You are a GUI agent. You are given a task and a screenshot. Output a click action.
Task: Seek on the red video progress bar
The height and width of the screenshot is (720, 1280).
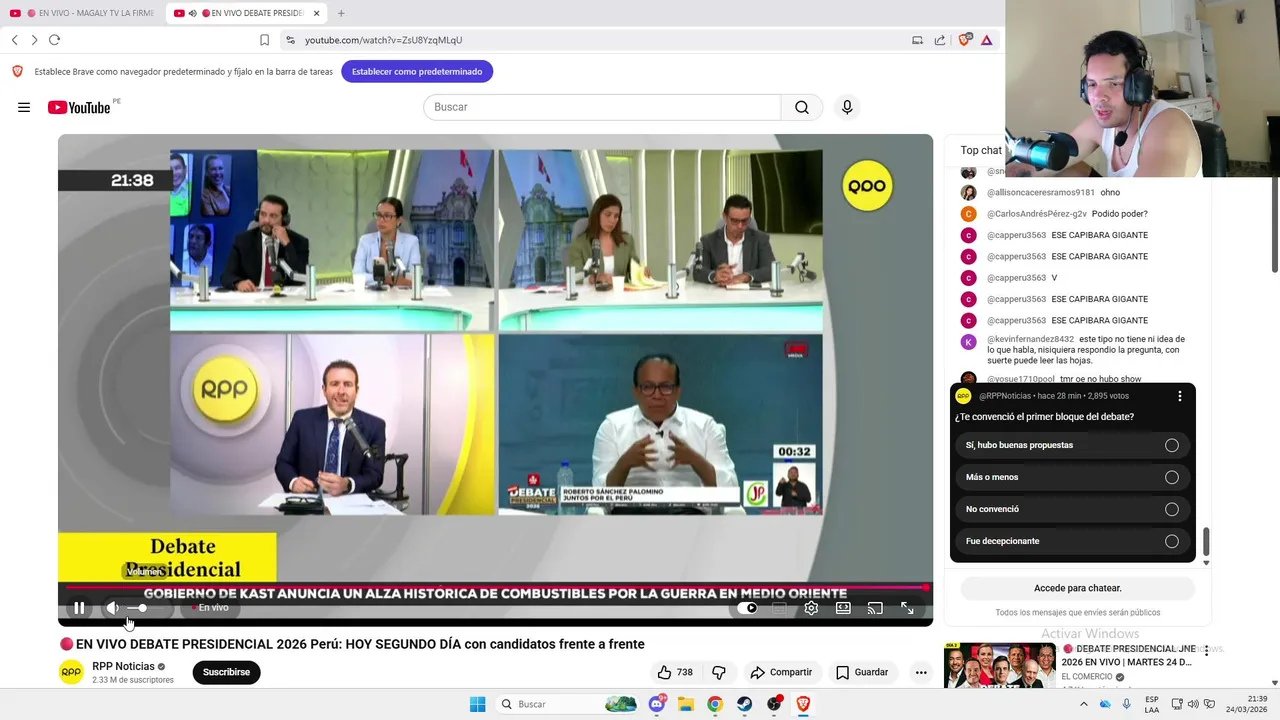(x=495, y=588)
